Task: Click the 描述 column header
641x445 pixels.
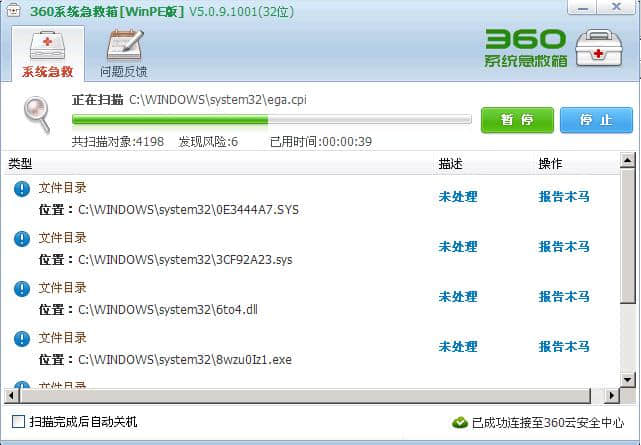Action: pyautogui.click(x=450, y=164)
